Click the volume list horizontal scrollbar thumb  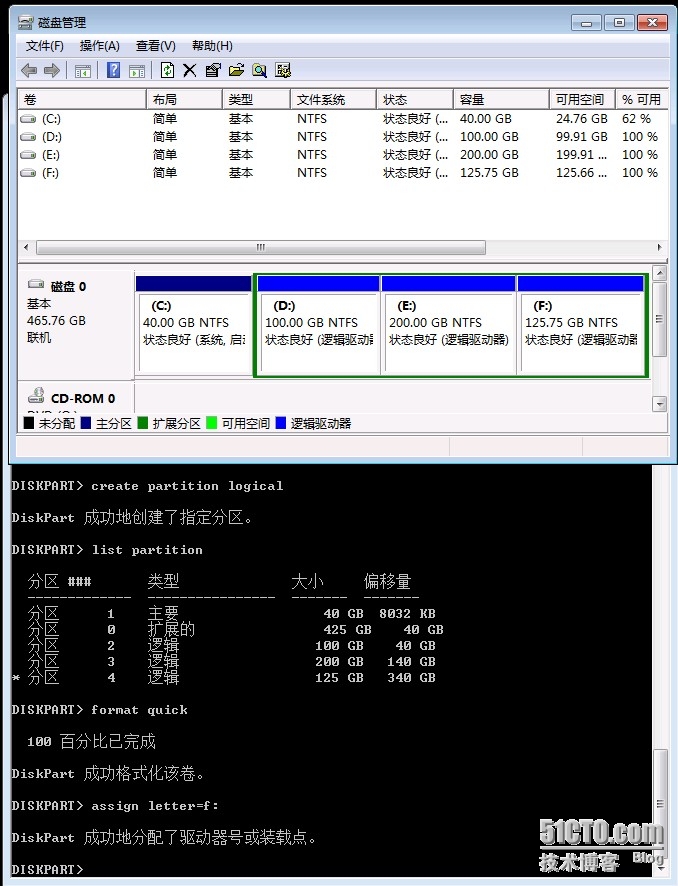[x=260, y=247]
